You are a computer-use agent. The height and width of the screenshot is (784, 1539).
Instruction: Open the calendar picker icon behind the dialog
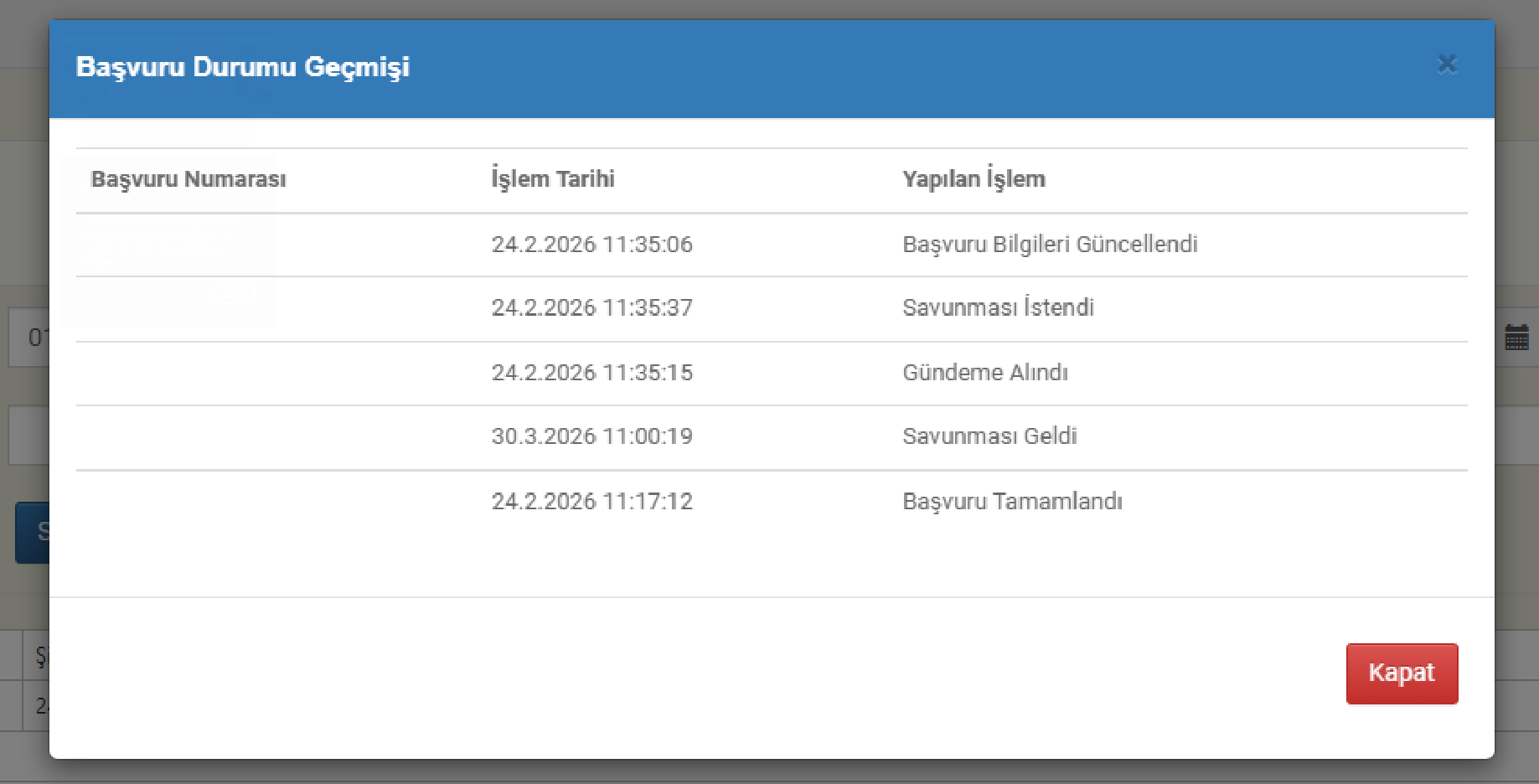click(1516, 338)
